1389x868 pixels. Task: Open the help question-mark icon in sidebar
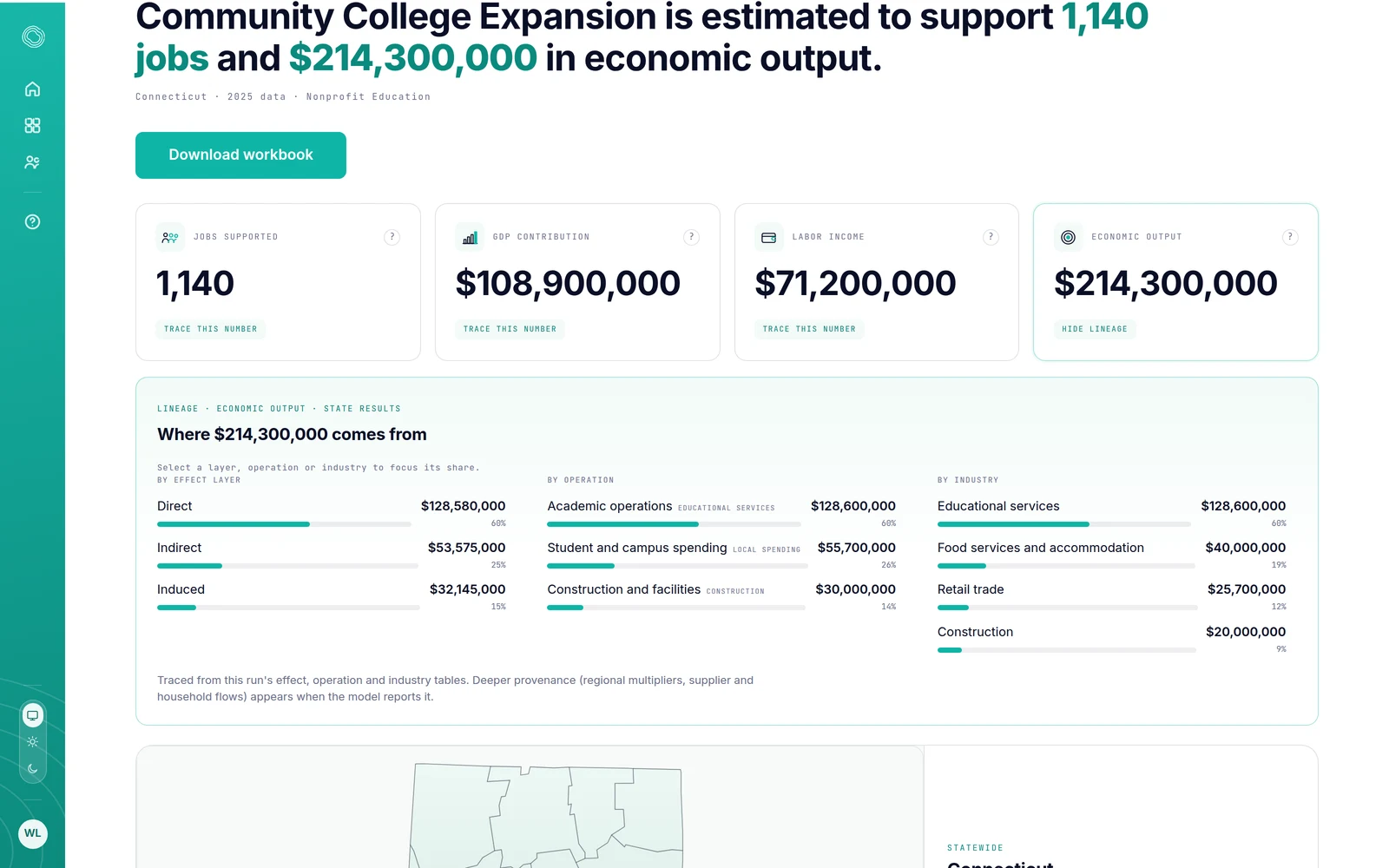[32, 222]
